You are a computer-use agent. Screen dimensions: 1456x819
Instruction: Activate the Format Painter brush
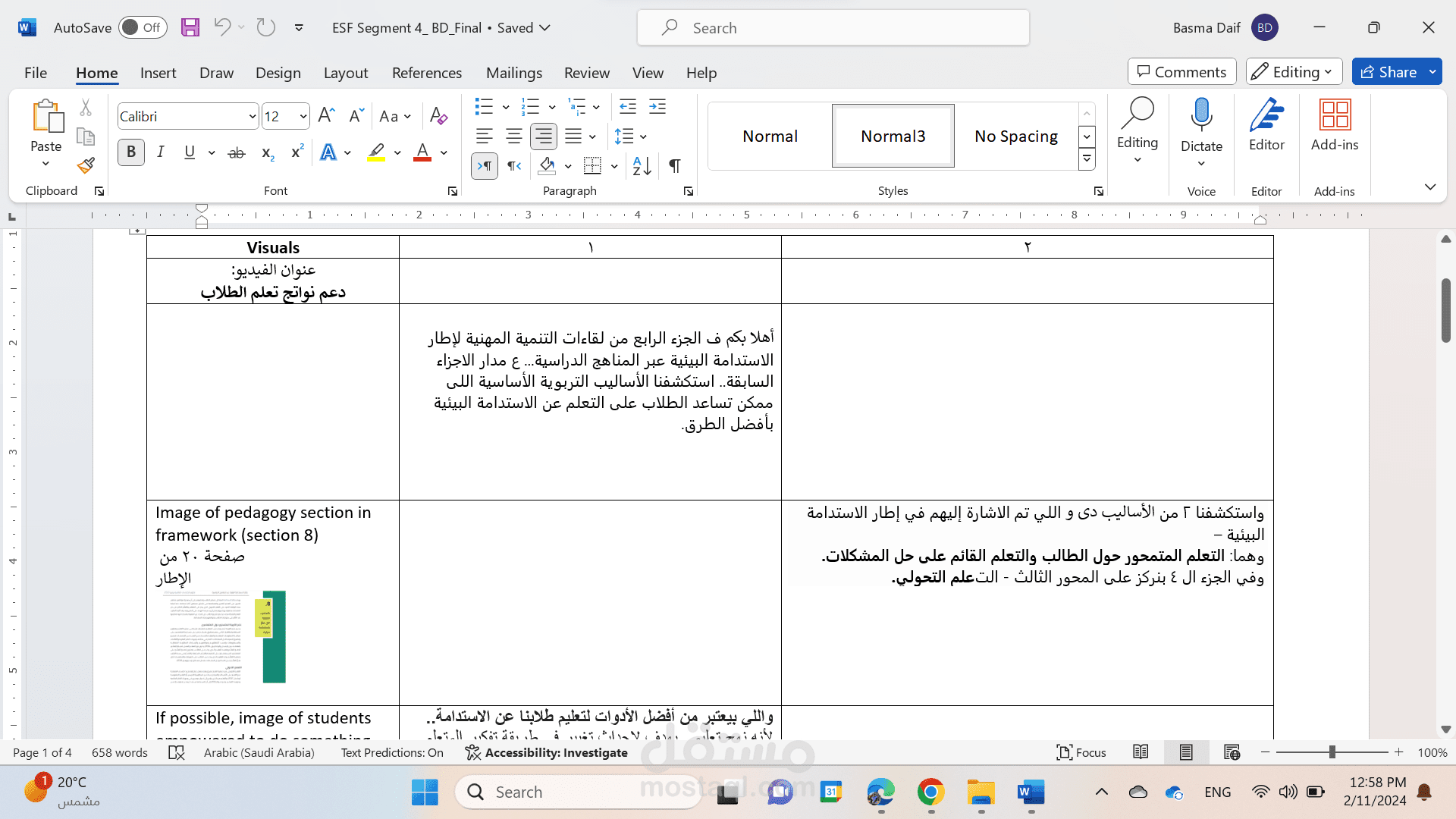(86, 165)
